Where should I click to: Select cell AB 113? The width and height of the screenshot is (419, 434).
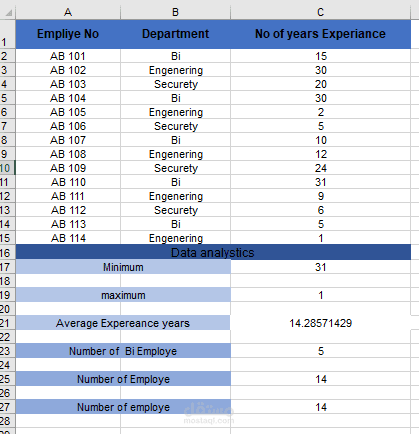(68, 224)
